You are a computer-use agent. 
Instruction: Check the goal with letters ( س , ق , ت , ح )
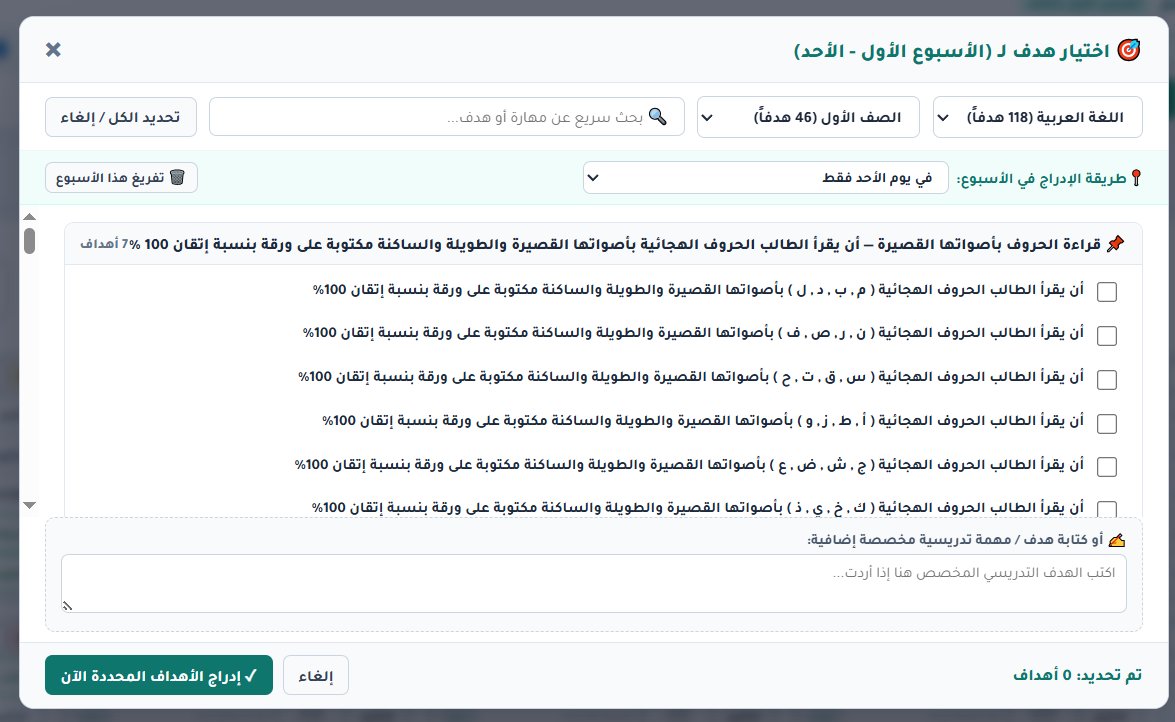[x=1107, y=379]
